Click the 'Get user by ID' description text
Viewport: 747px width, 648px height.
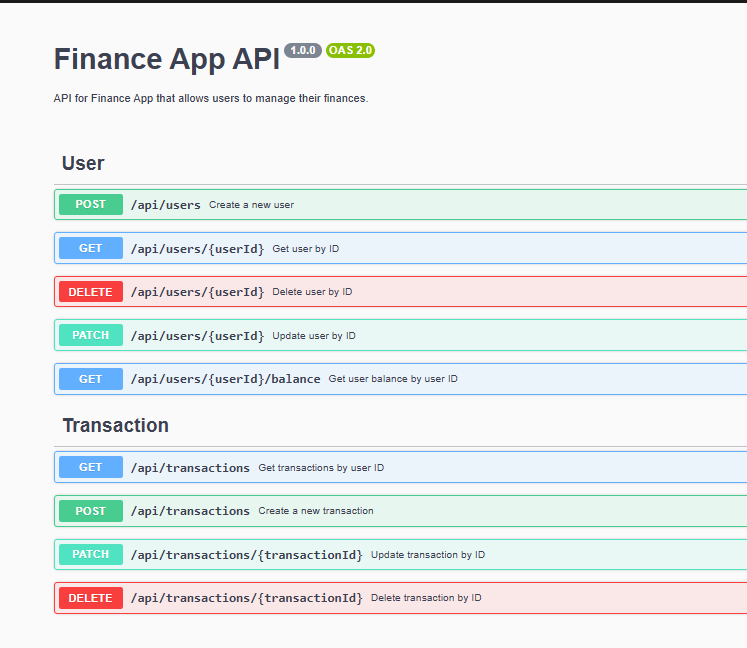306,248
